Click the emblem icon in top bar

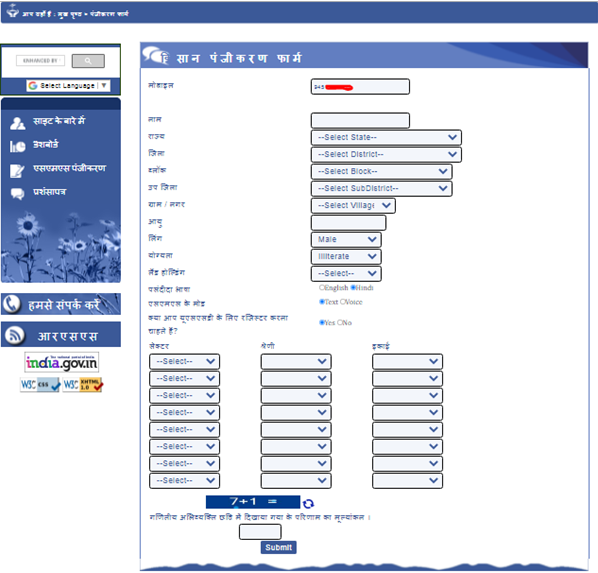coord(13,10)
